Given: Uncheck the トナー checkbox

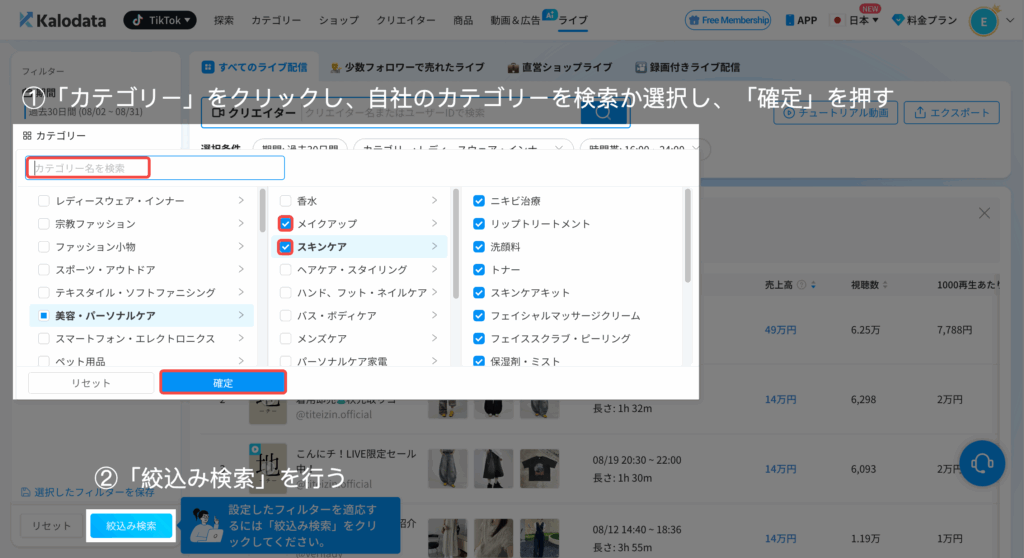Looking at the screenshot, I should (479, 269).
